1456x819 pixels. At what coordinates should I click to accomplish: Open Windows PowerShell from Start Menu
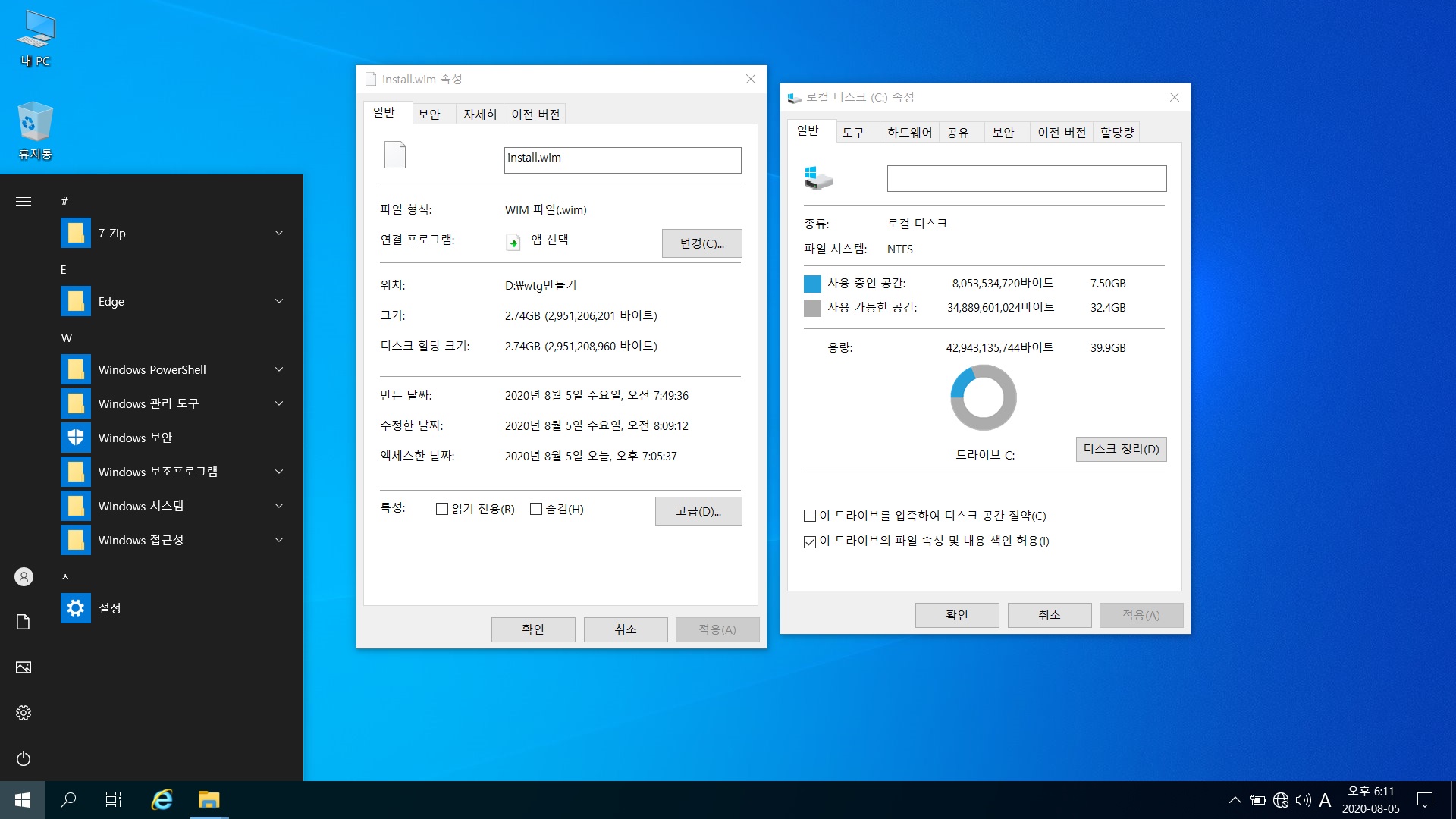pos(150,368)
